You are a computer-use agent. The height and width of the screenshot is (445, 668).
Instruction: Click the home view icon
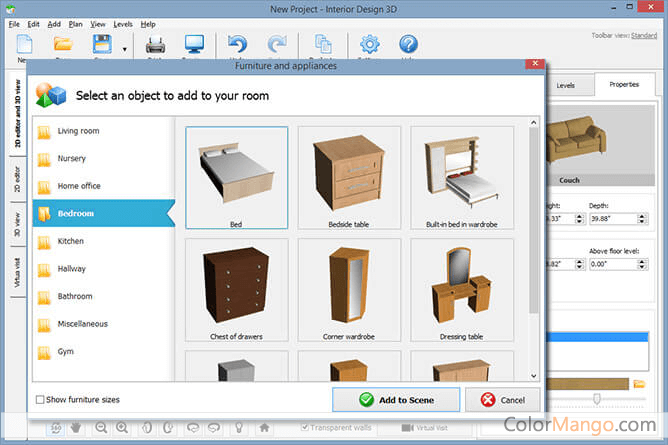265,427
